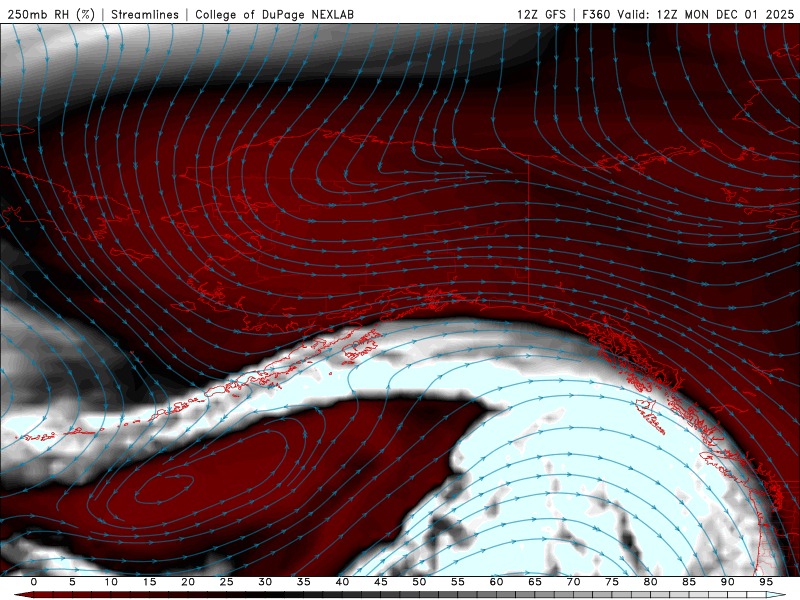Click the "250mb RH (%)" title text
The height and width of the screenshot is (600, 800).
pos(51,14)
